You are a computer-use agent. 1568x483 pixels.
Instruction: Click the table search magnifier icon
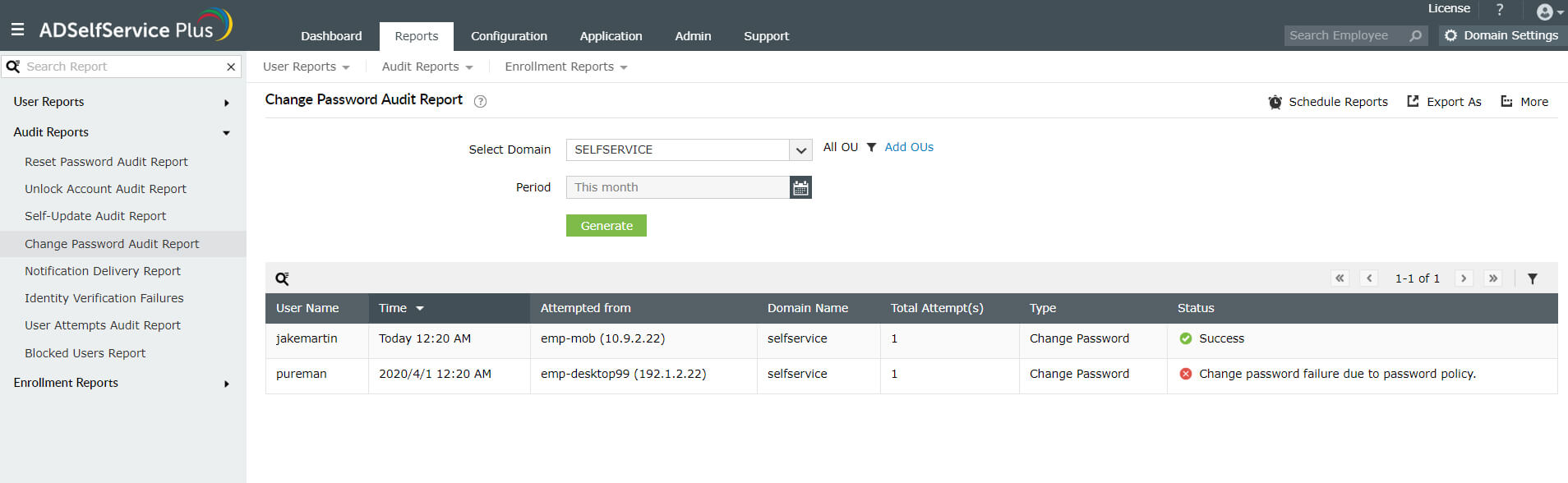pos(282,279)
